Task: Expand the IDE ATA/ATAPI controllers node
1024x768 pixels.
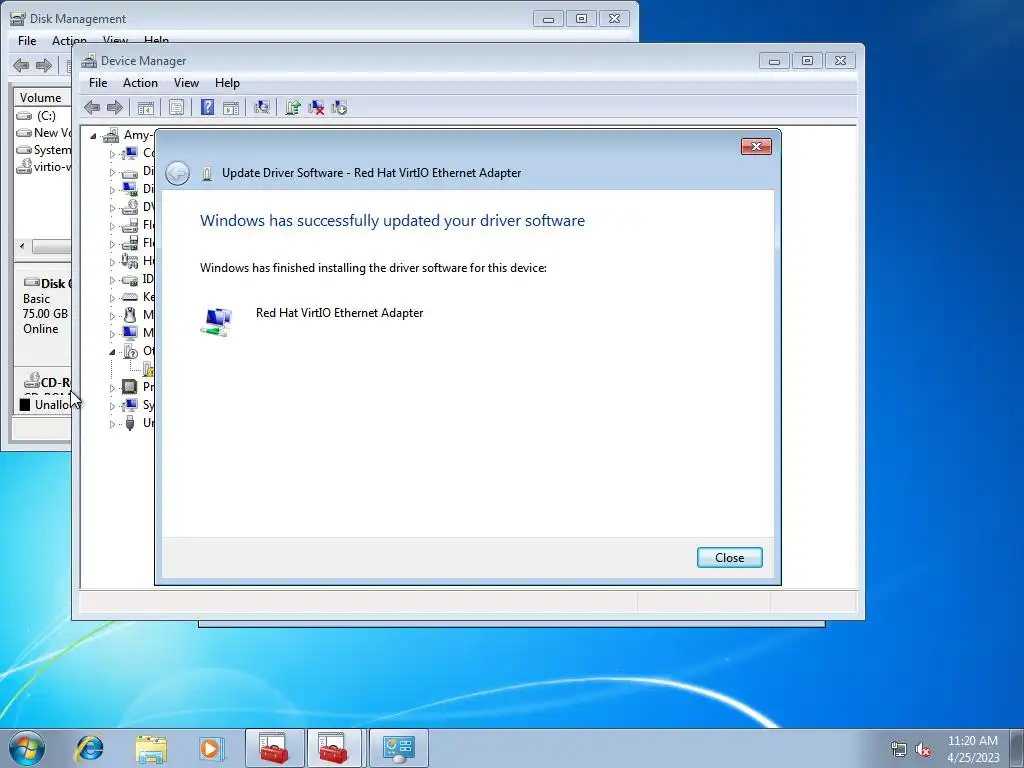Action: pos(112,280)
